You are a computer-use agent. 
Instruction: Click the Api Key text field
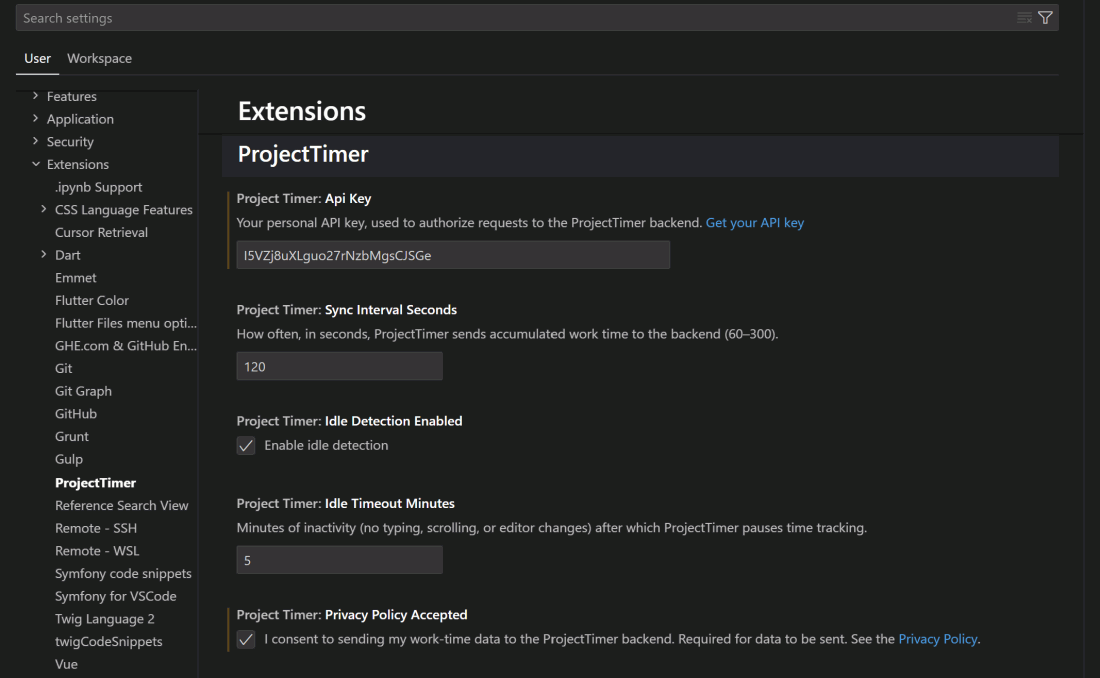(x=453, y=255)
